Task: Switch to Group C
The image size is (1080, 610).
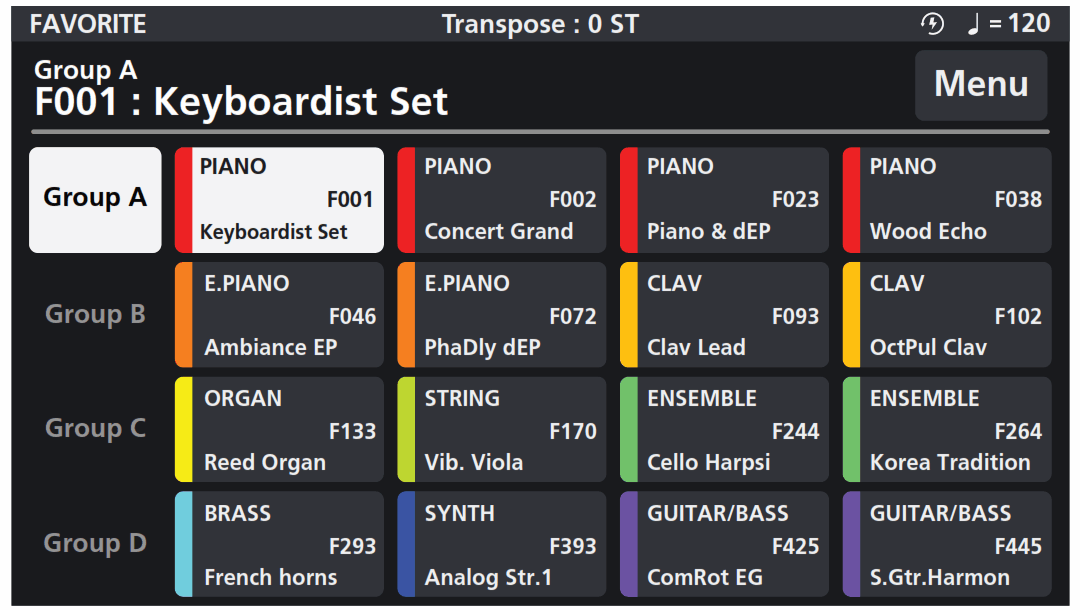Action: (94, 428)
